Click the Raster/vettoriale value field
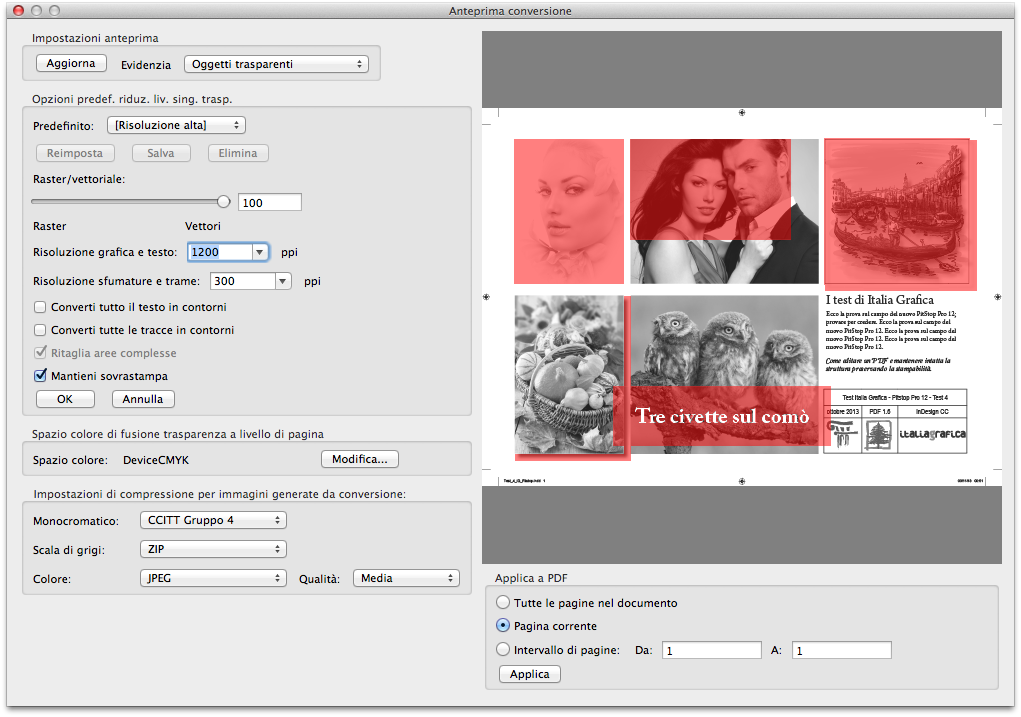 pyautogui.click(x=269, y=203)
